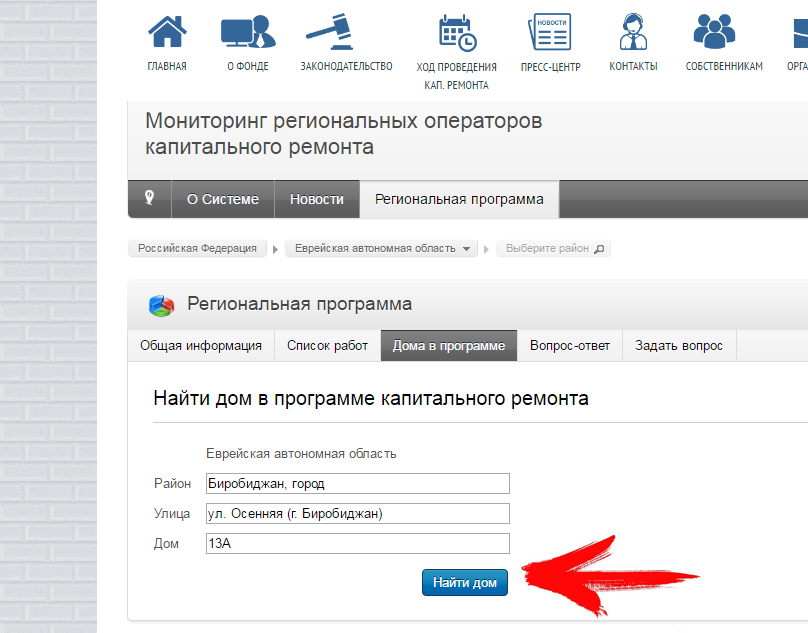Click the Район input field

click(358, 484)
